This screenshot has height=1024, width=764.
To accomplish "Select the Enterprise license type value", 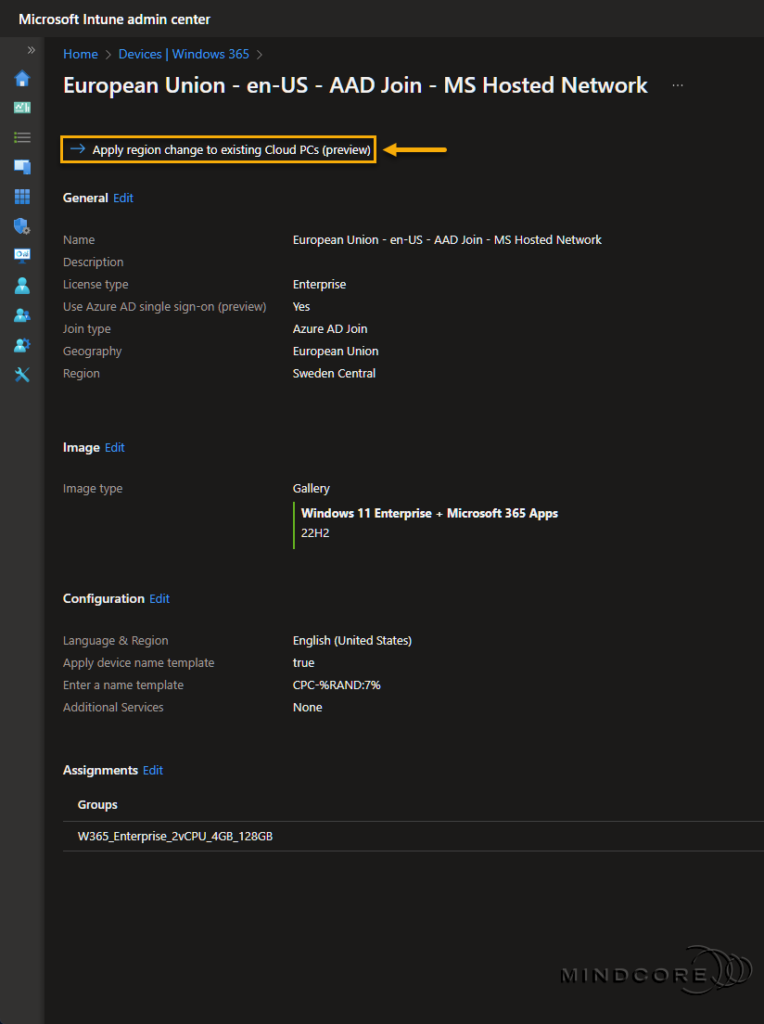I will 319,285.
